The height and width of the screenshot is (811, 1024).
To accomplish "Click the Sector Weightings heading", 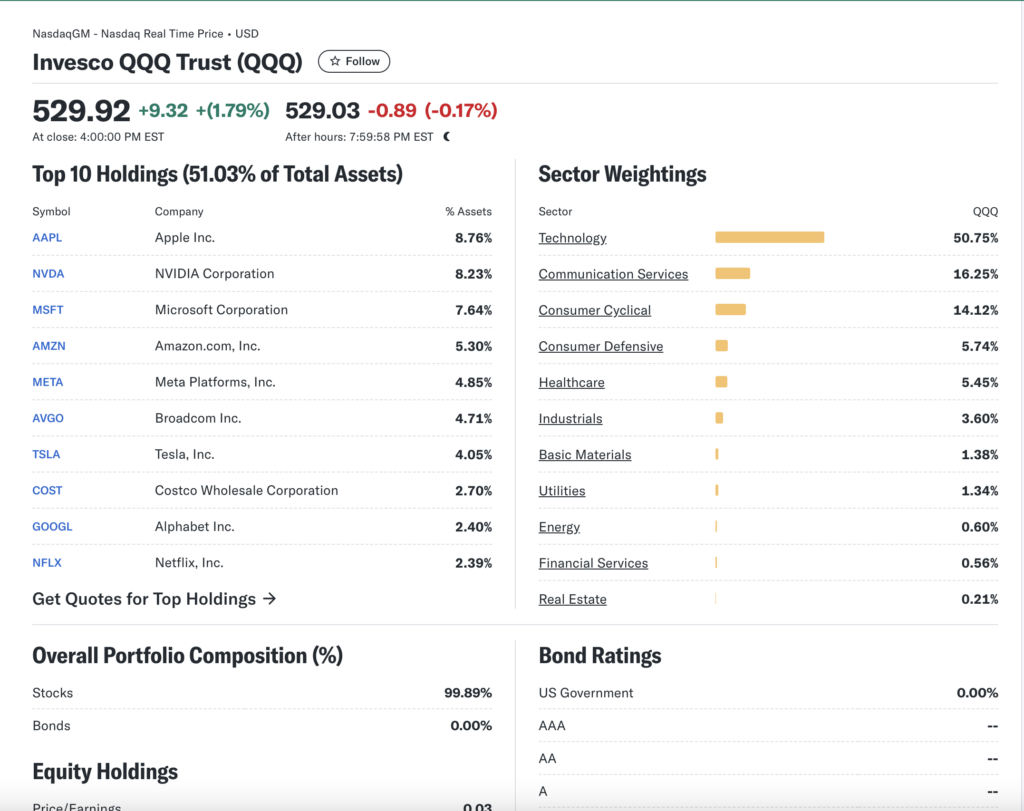I will pos(622,174).
